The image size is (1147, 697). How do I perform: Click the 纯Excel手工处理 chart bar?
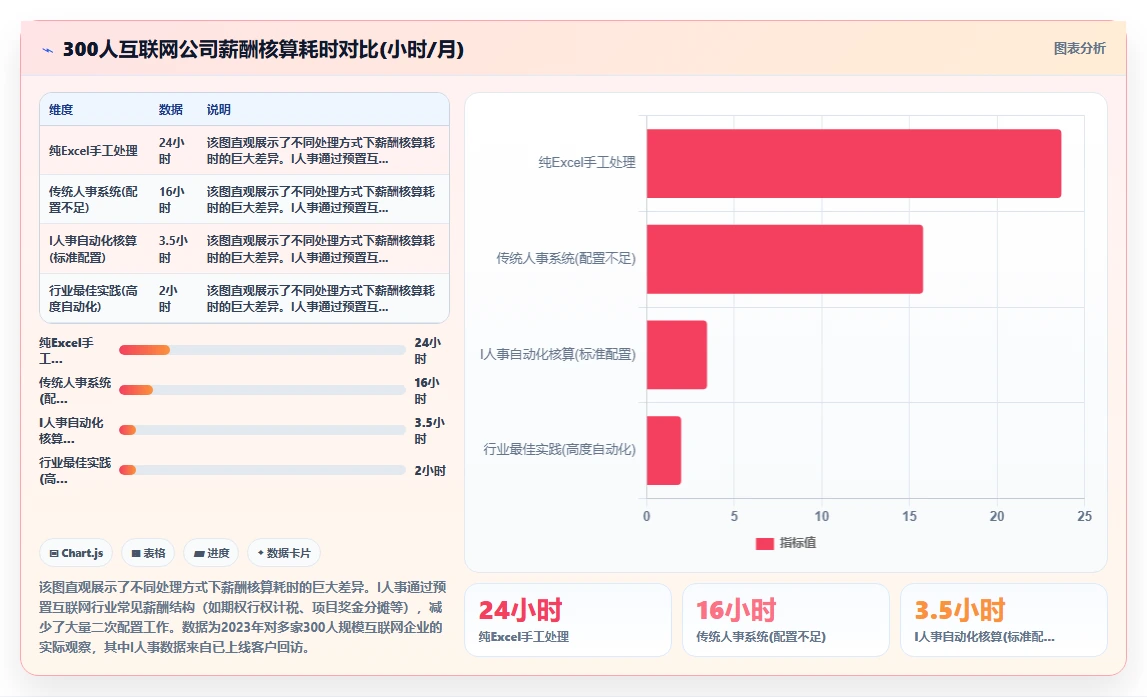pyautogui.click(x=854, y=163)
